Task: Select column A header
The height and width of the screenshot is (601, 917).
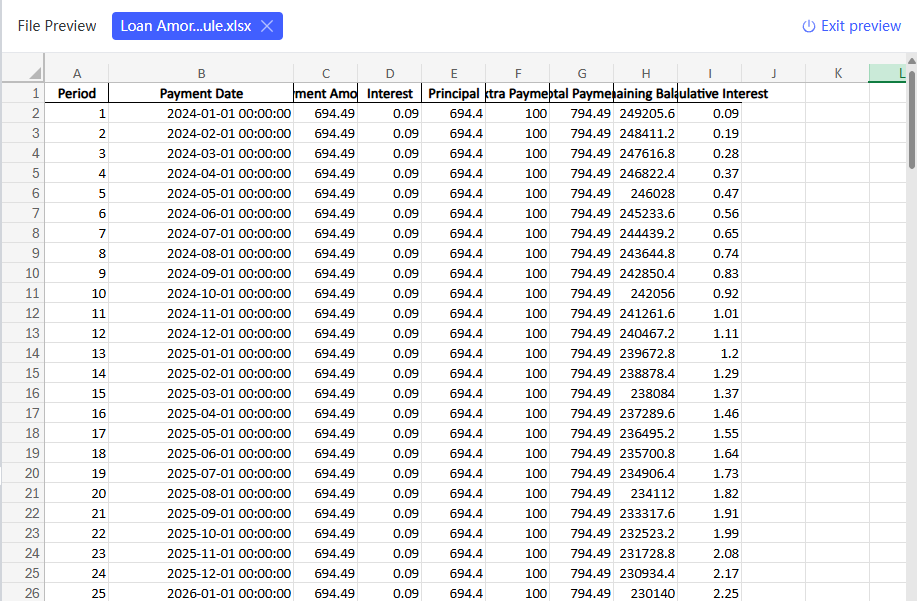Action: click(77, 73)
